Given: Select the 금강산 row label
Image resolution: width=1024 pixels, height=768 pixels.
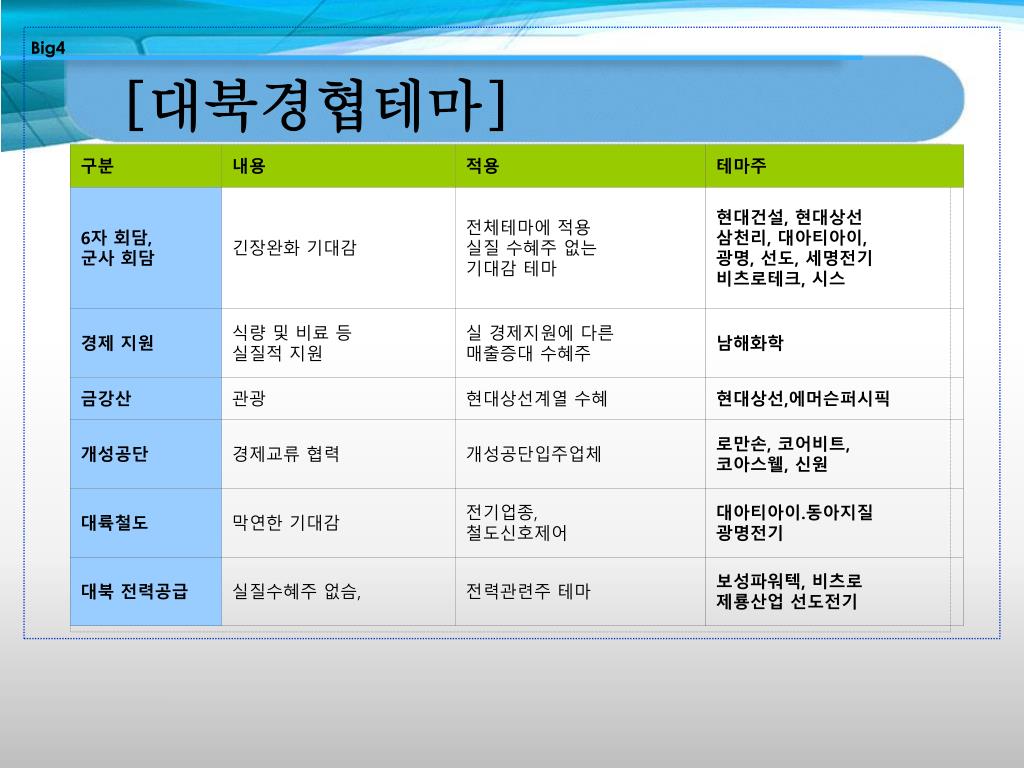Looking at the screenshot, I should [x=146, y=398].
